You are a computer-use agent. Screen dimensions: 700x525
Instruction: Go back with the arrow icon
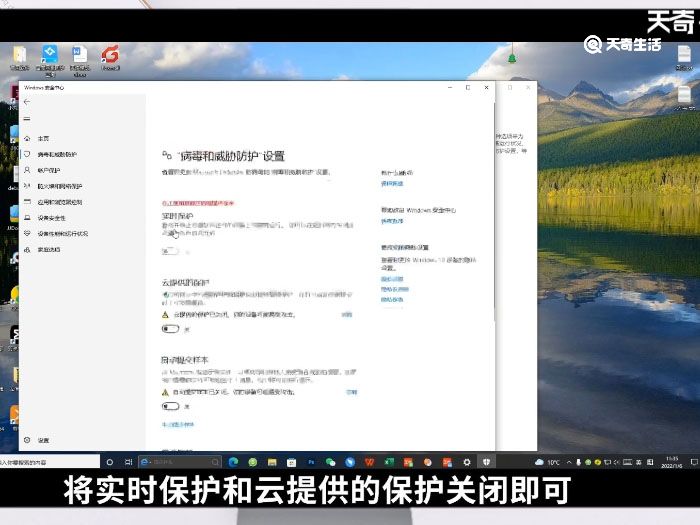tap(27, 102)
